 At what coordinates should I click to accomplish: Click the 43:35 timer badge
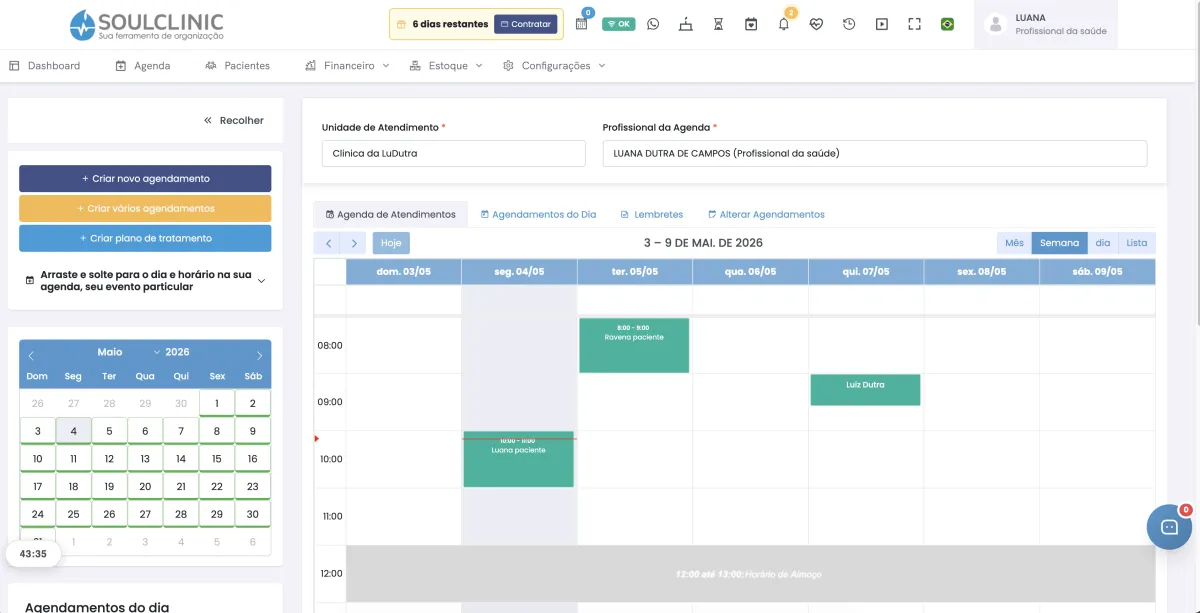[x=33, y=553]
